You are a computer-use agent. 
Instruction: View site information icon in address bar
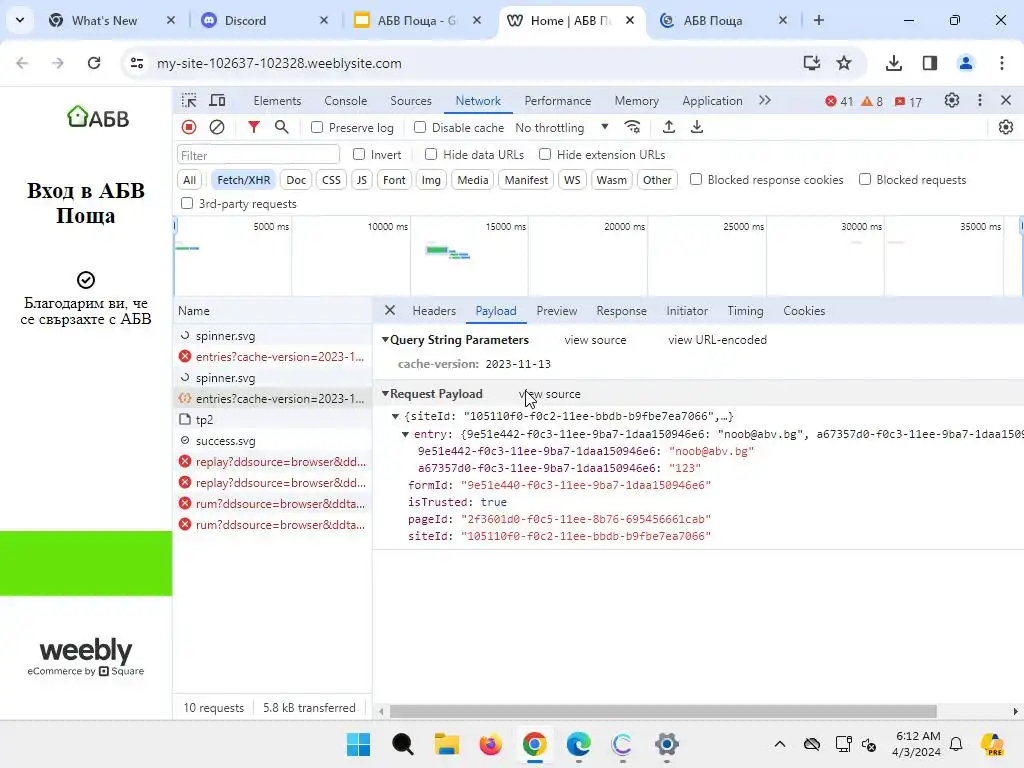click(x=136, y=63)
